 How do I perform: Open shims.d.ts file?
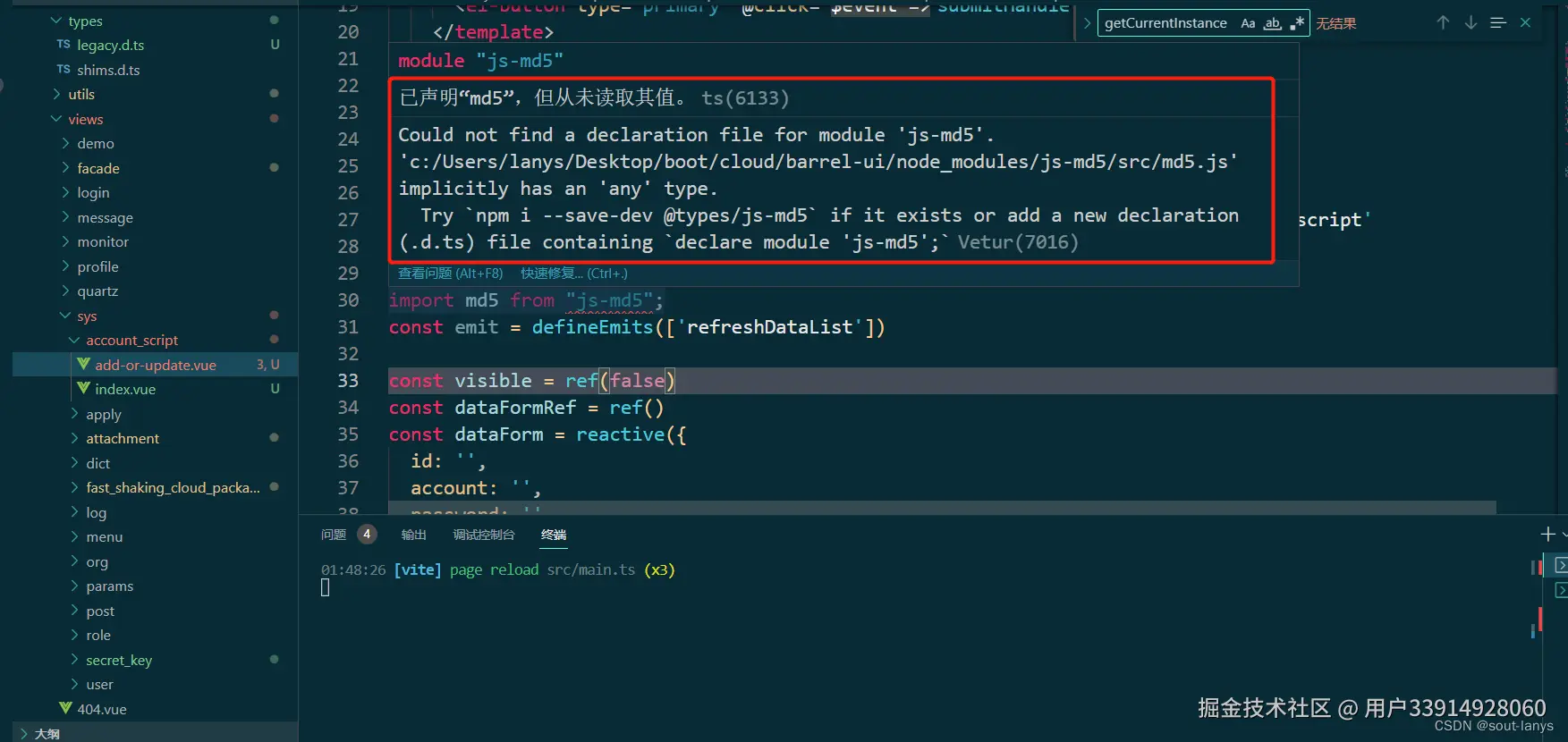click(x=108, y=70)
